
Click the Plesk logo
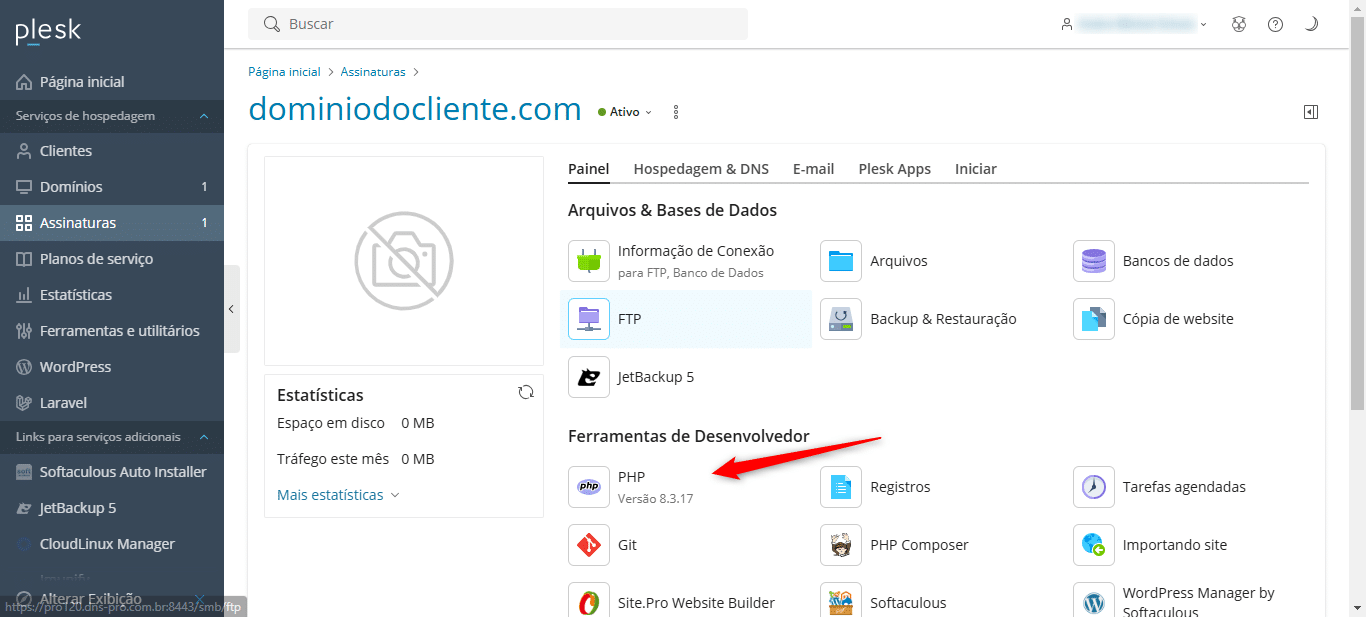[48, 32]
